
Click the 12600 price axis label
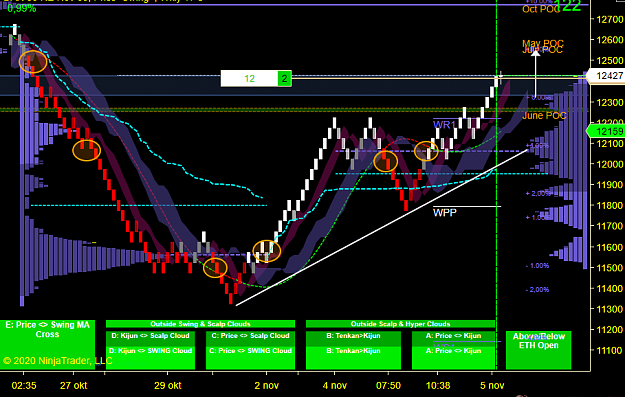click(610, 39)
